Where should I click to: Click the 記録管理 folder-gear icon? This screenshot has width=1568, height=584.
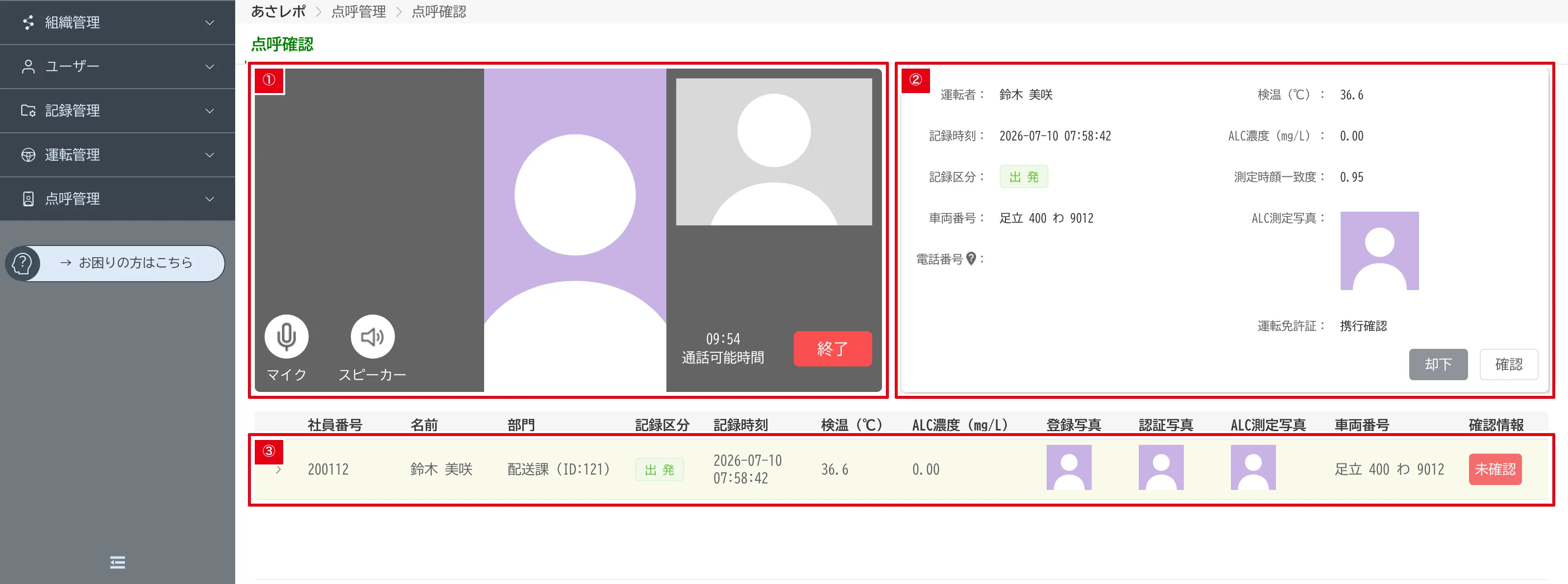(28, 111)
